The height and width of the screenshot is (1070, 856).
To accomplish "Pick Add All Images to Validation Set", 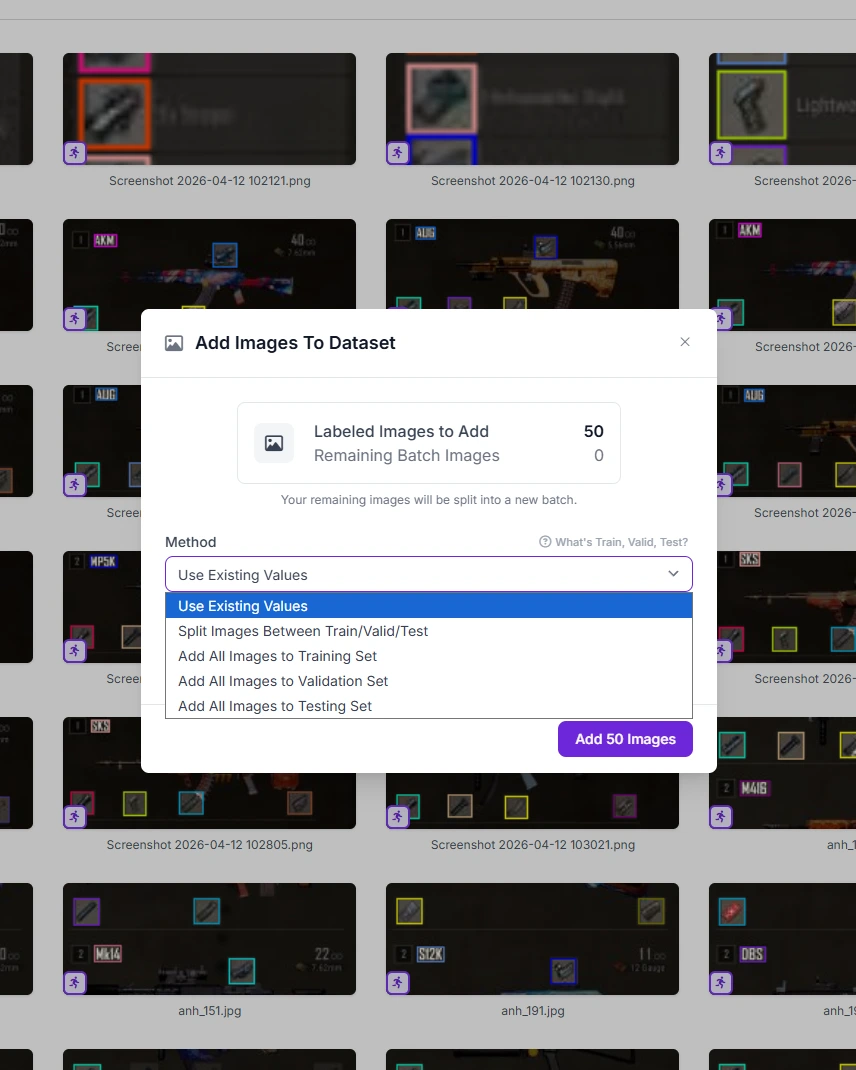I will pos(429,681).
